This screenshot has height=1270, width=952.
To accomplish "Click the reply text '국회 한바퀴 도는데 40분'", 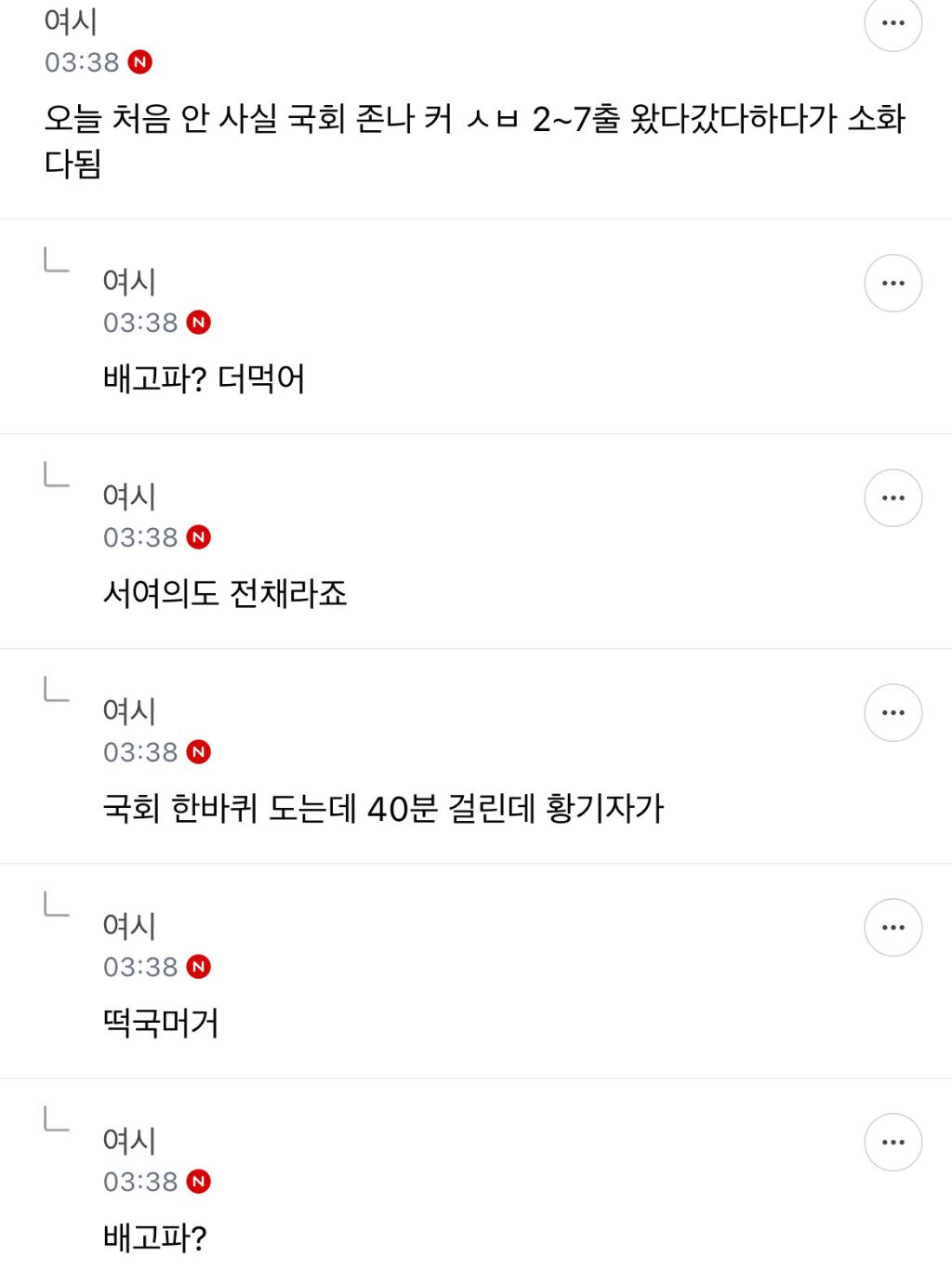I will (x=383, y=809).
